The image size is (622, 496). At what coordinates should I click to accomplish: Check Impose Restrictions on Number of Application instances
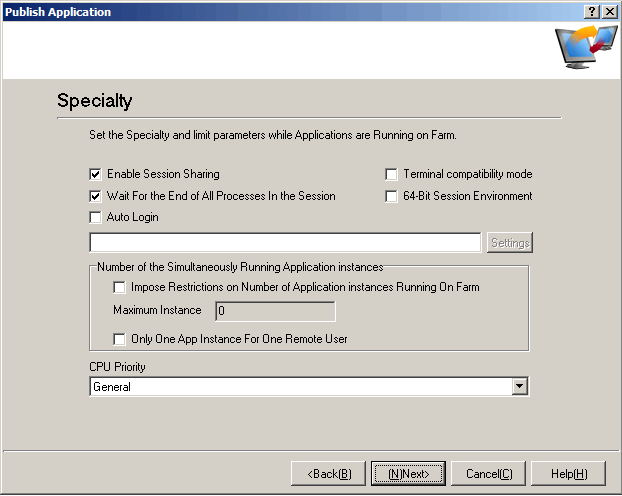(120, 287)
